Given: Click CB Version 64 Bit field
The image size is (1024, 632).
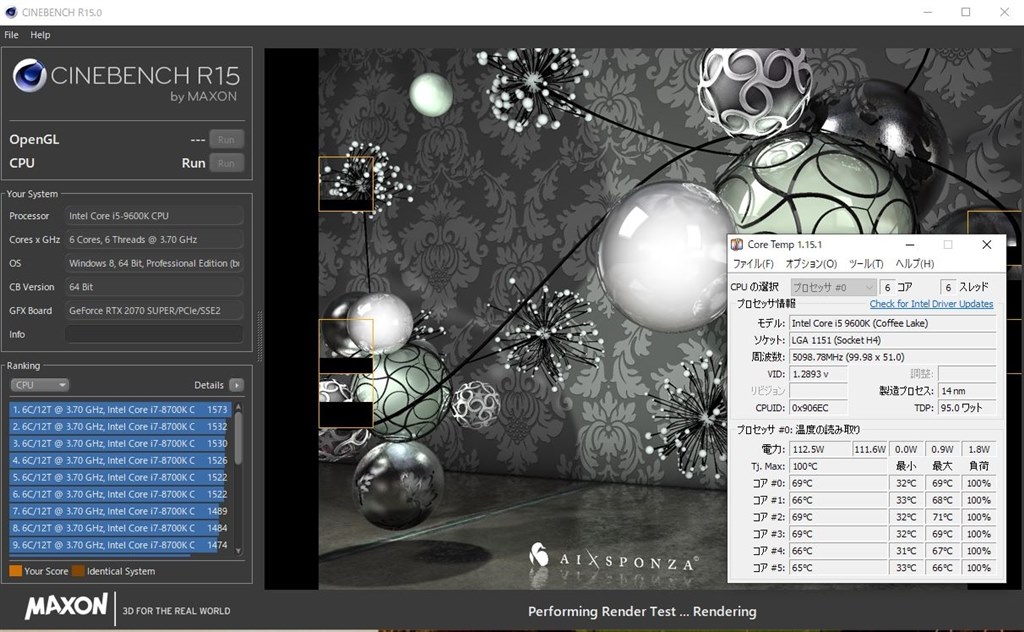Looking at the screenshot, I should tap(154, 287).
